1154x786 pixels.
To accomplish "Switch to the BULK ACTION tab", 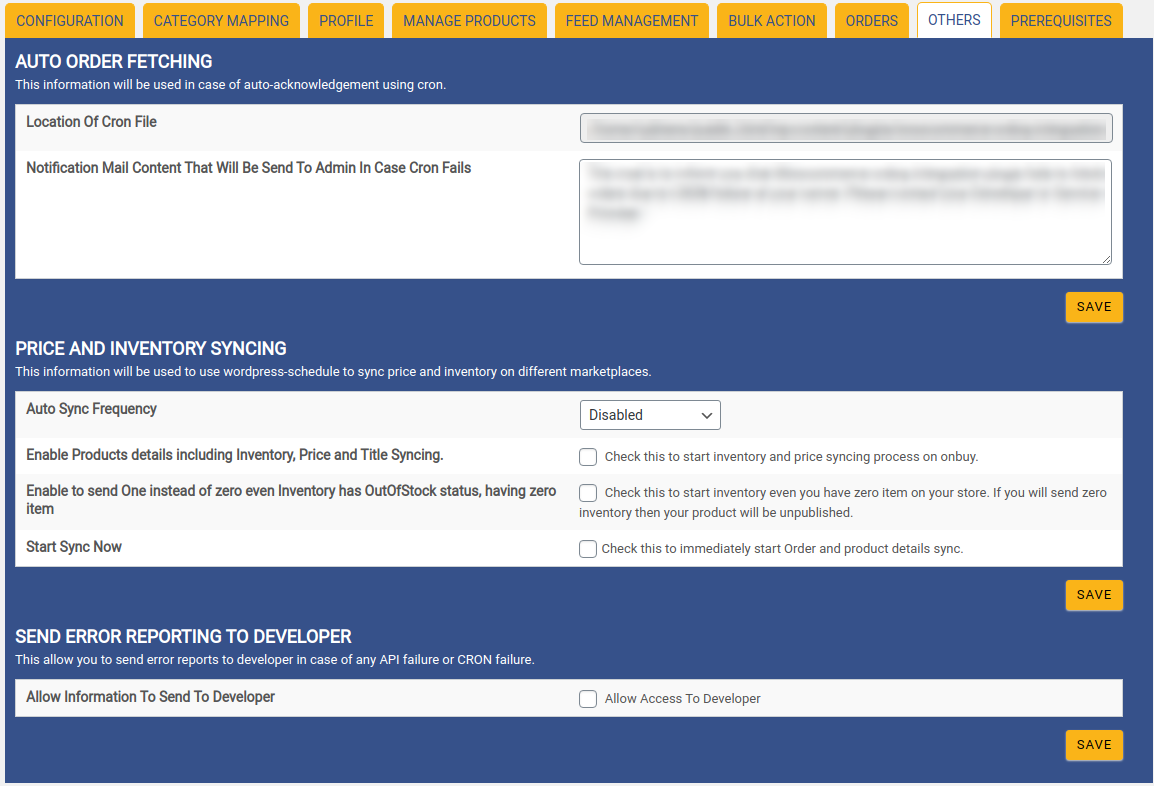I will 771,20.
